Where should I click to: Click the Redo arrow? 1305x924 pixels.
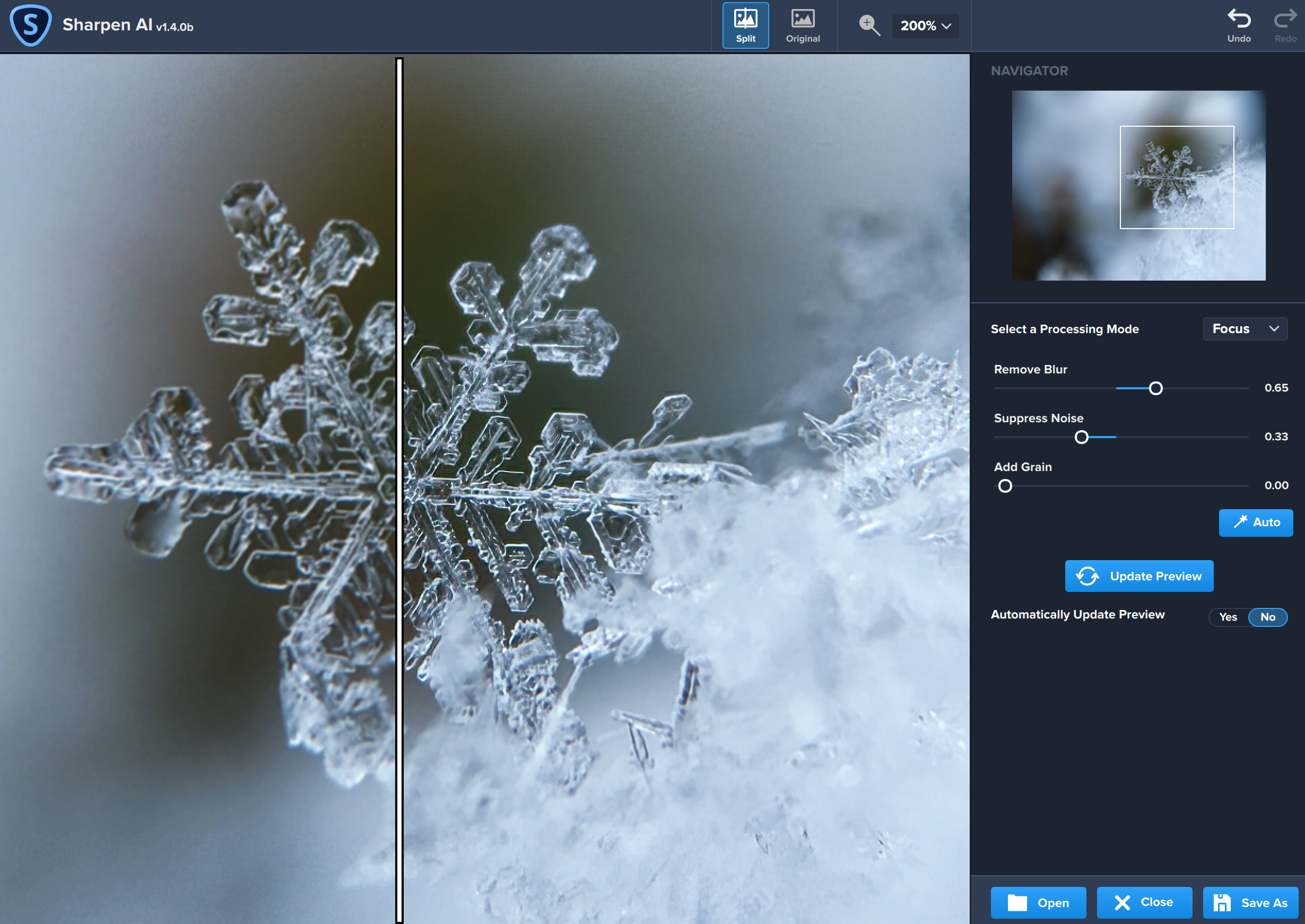[1285, 25]
